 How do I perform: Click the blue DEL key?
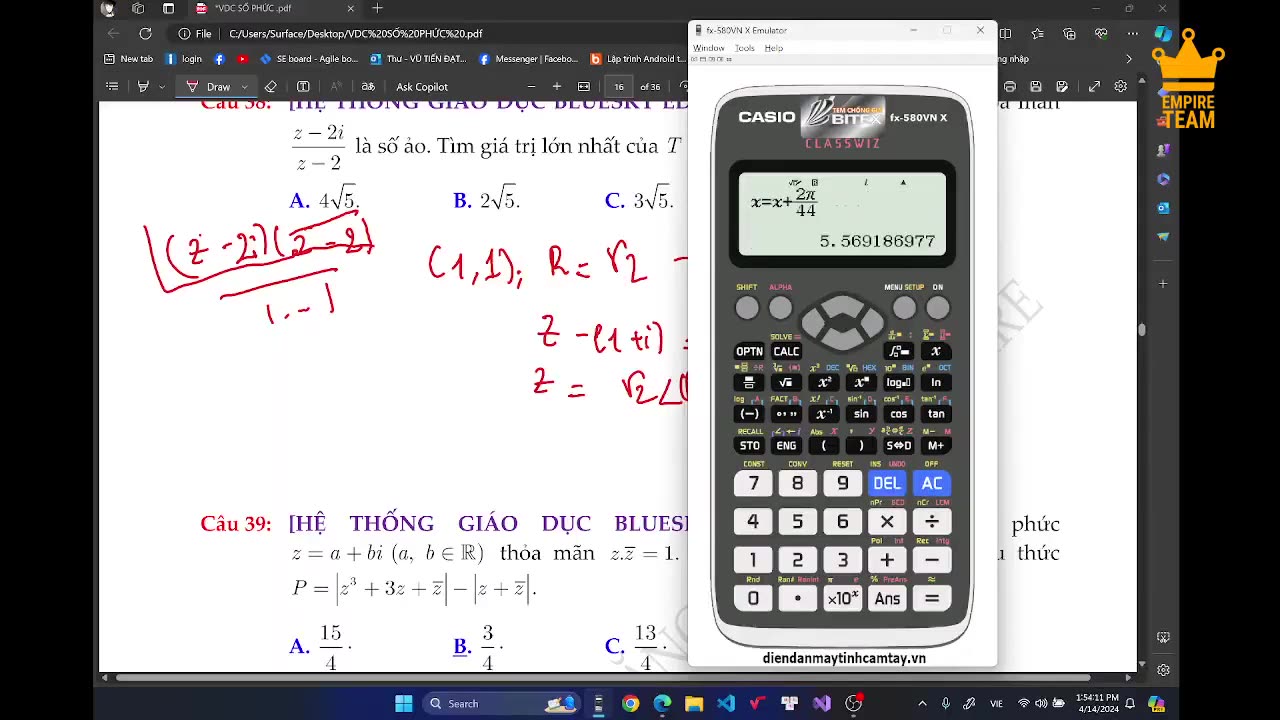click(887, 483)
